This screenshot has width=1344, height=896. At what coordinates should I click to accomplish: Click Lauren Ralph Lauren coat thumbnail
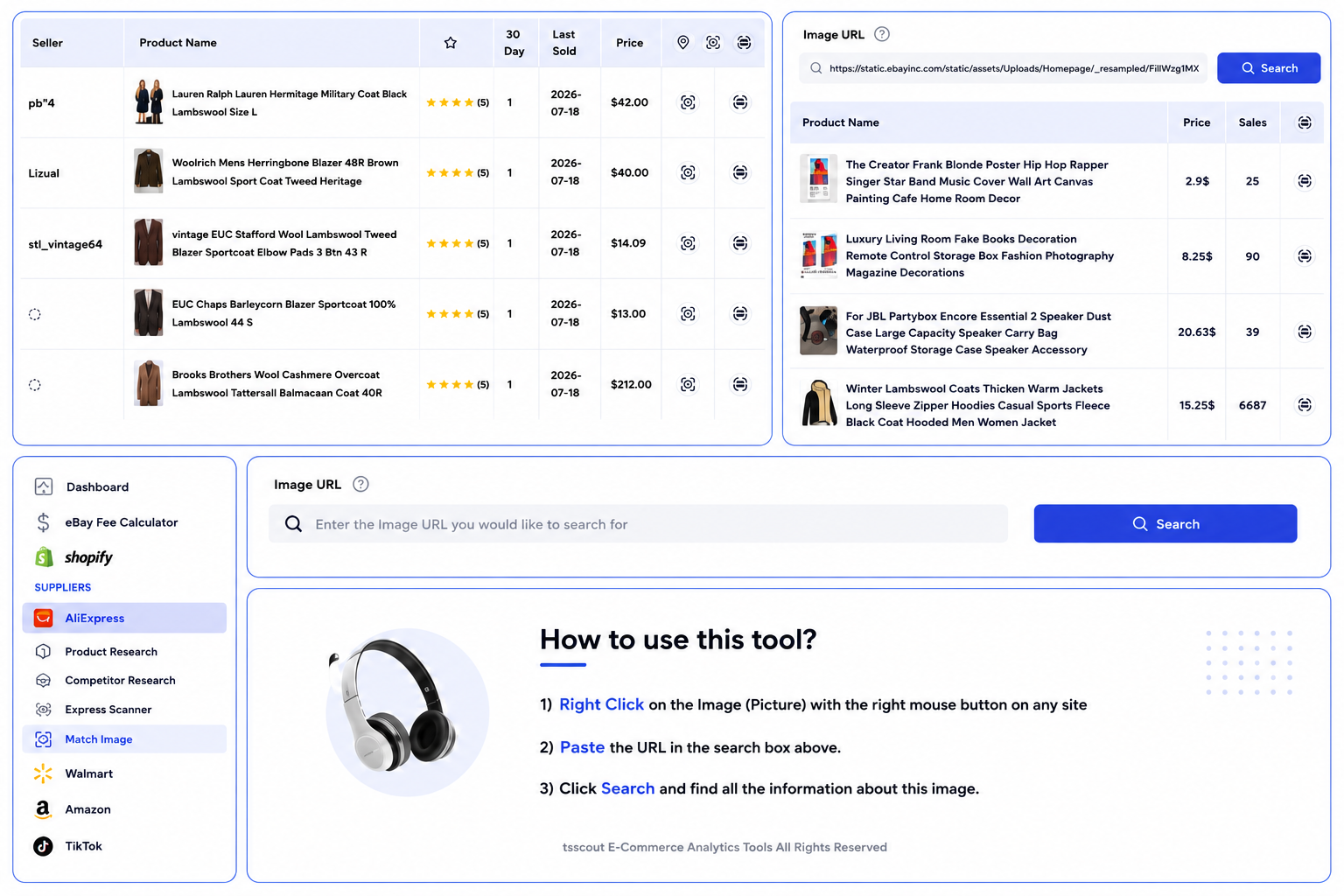pos(149,101)
